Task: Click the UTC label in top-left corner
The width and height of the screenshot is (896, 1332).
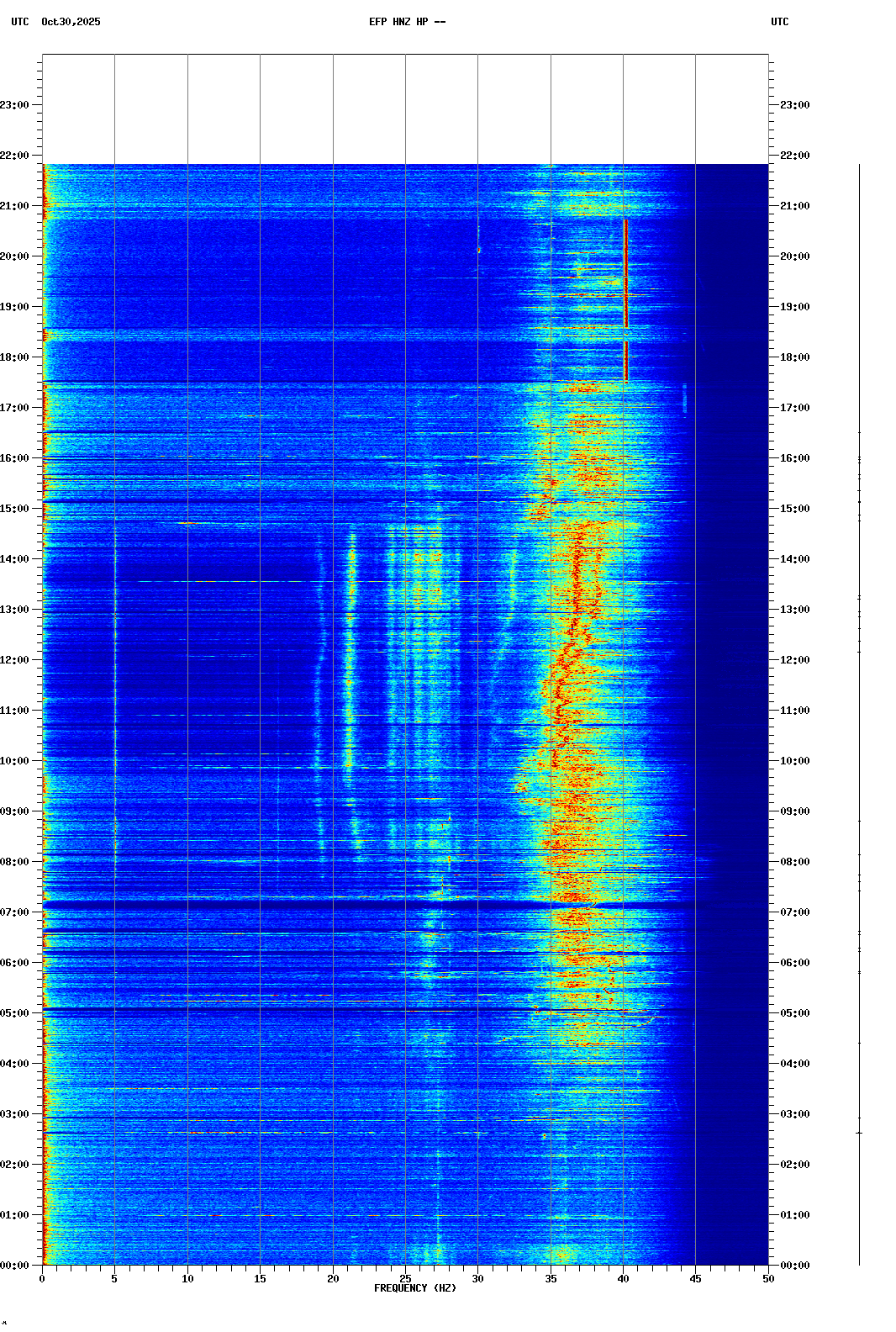Action: point(19,22)
